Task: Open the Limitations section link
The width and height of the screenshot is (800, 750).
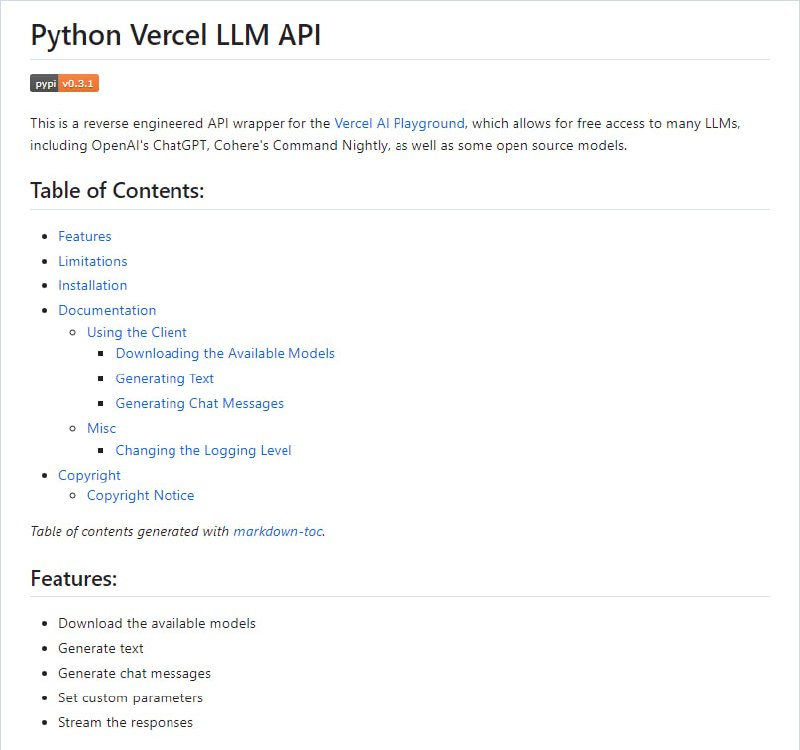Action: tap(92, 261)
